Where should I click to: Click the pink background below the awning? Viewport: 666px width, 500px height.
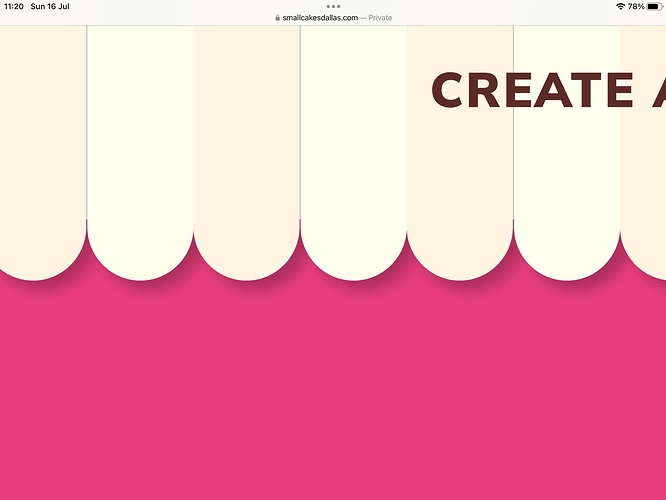pyautogui.click(x=333, y=400)
